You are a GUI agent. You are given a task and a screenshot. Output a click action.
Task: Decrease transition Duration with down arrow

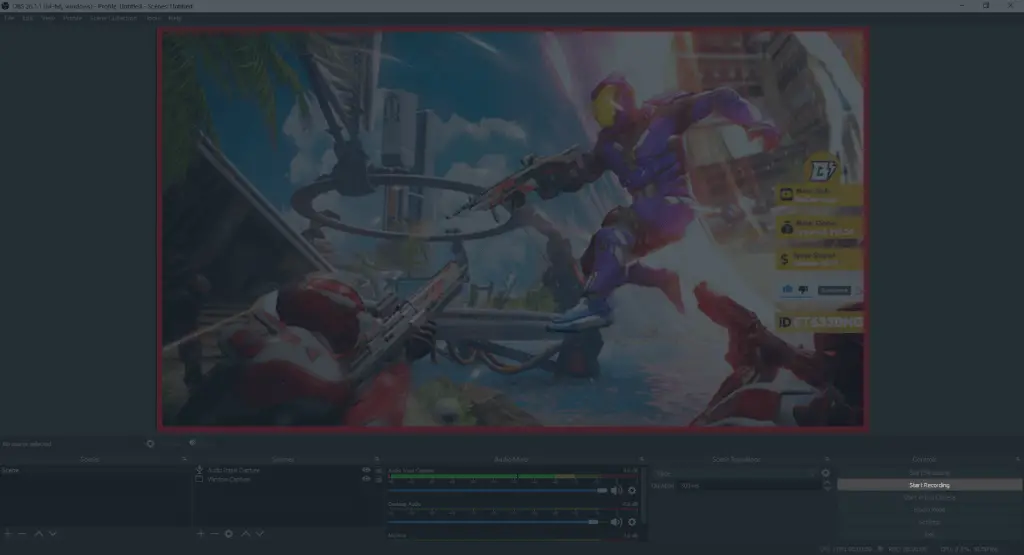point(826,488)
